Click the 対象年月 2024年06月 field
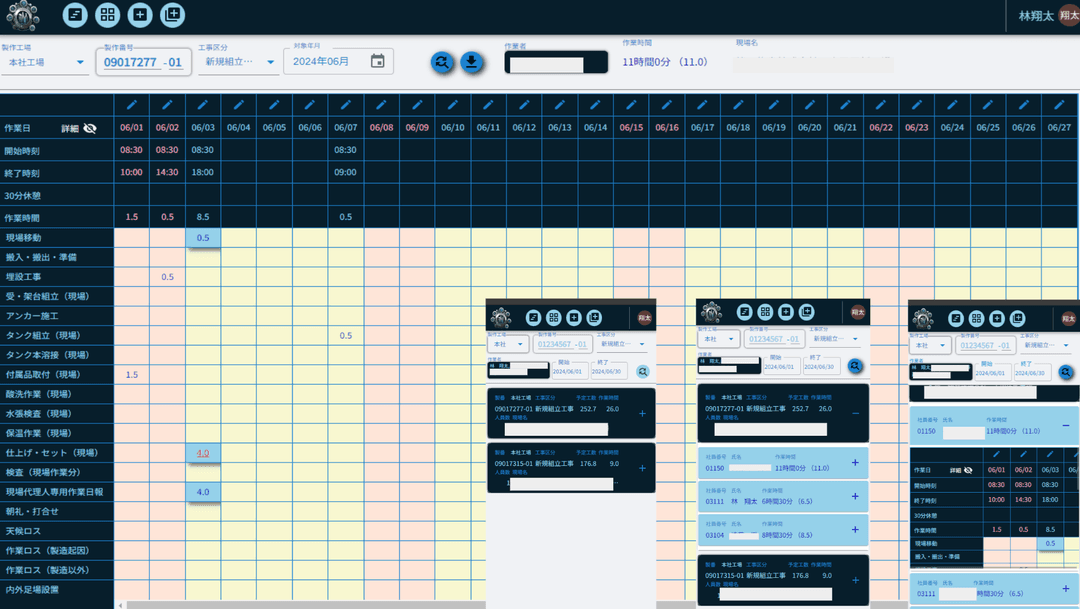Screen dimensions: 1080x609 point(339,61)
